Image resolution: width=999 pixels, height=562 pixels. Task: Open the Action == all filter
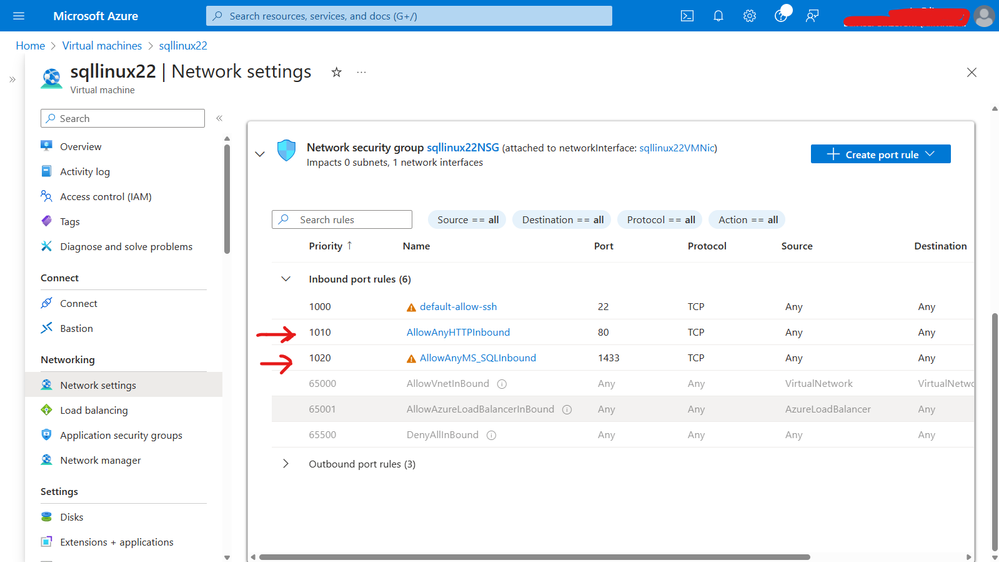point(748,220)
